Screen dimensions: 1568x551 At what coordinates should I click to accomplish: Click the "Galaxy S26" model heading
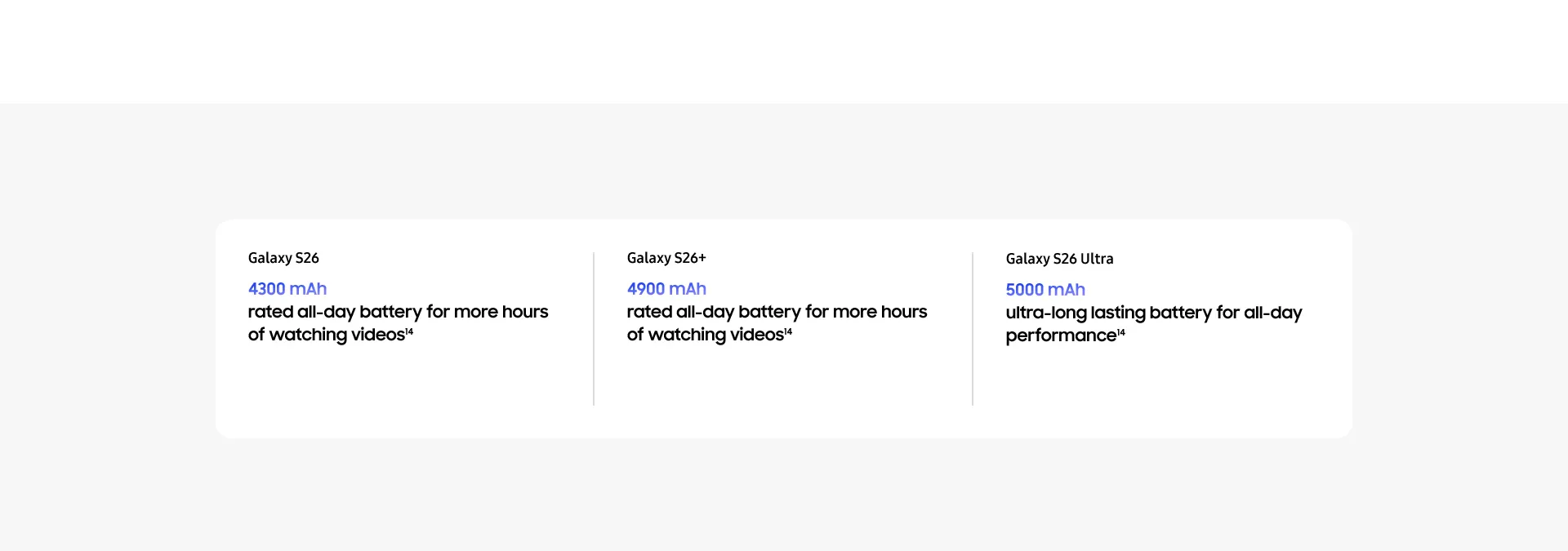[283, 258]
